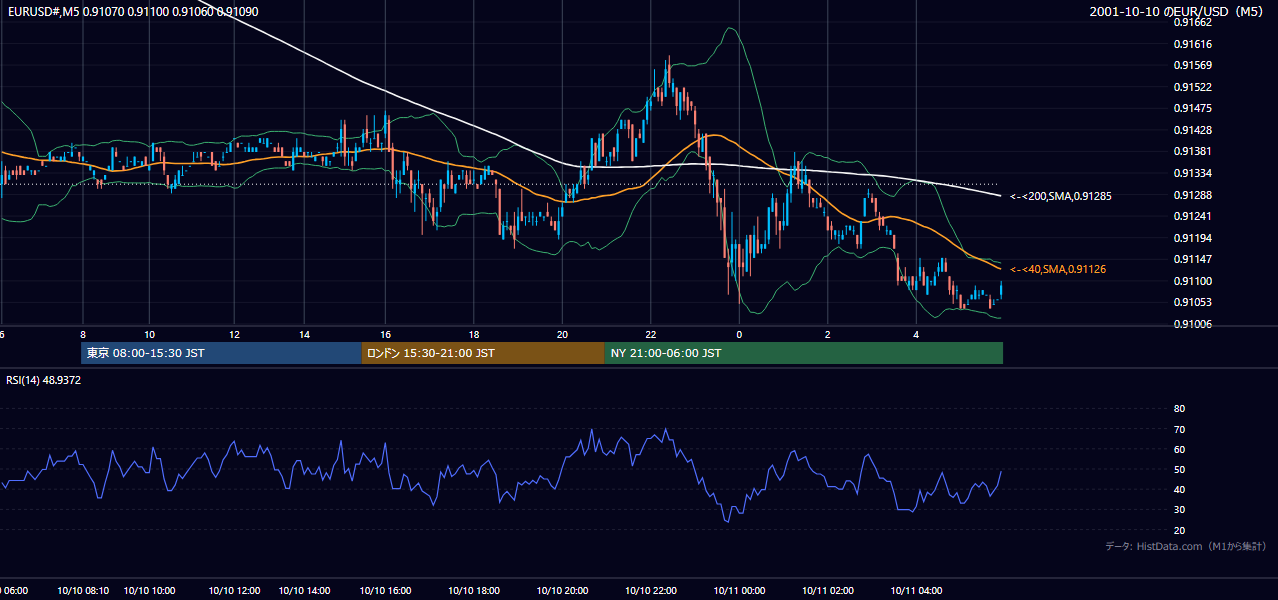Click price axis value 0.91006
Viewport: 1278px width, 600px height.
[x=1192, y=324]
